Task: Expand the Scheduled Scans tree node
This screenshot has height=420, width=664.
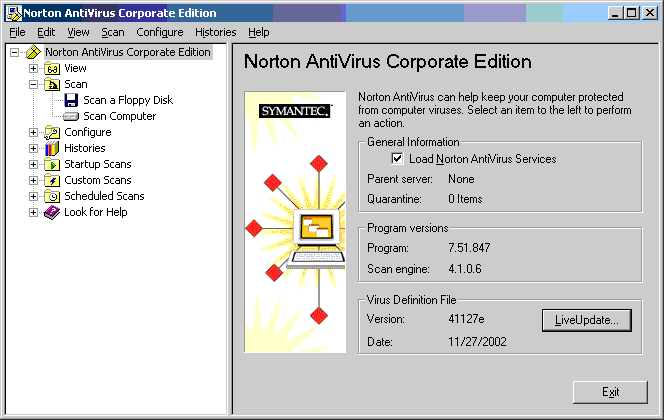Action: point(33,196)
